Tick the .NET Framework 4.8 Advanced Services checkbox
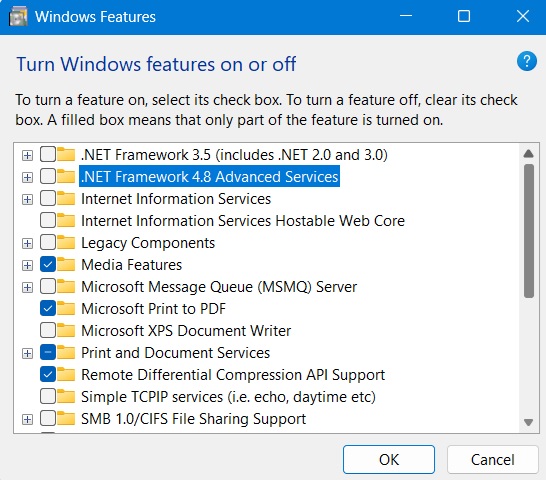Screen dimensions: 546x480 click(48, 176)
